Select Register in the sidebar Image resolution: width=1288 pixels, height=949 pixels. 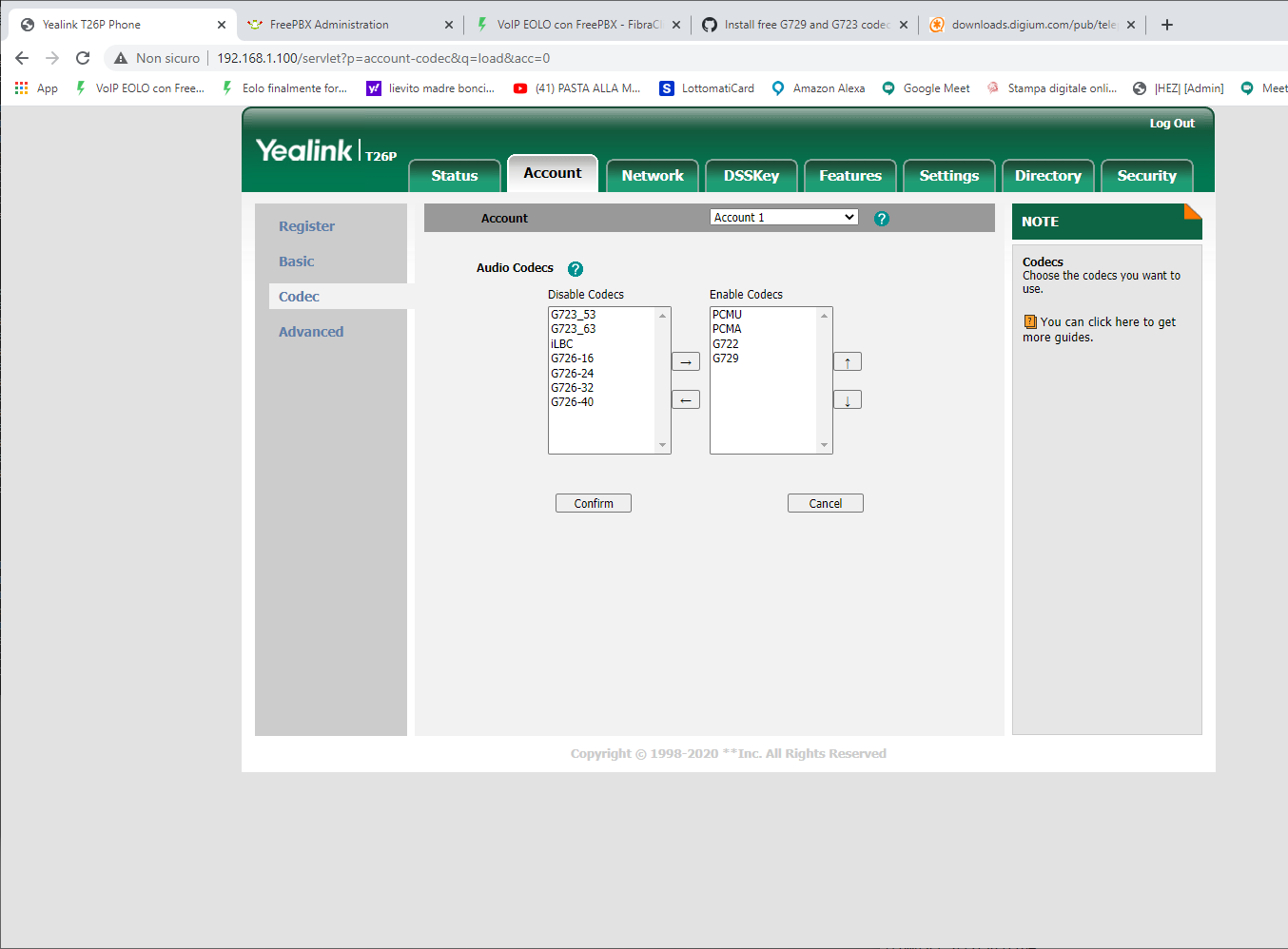tap(306, 226)
